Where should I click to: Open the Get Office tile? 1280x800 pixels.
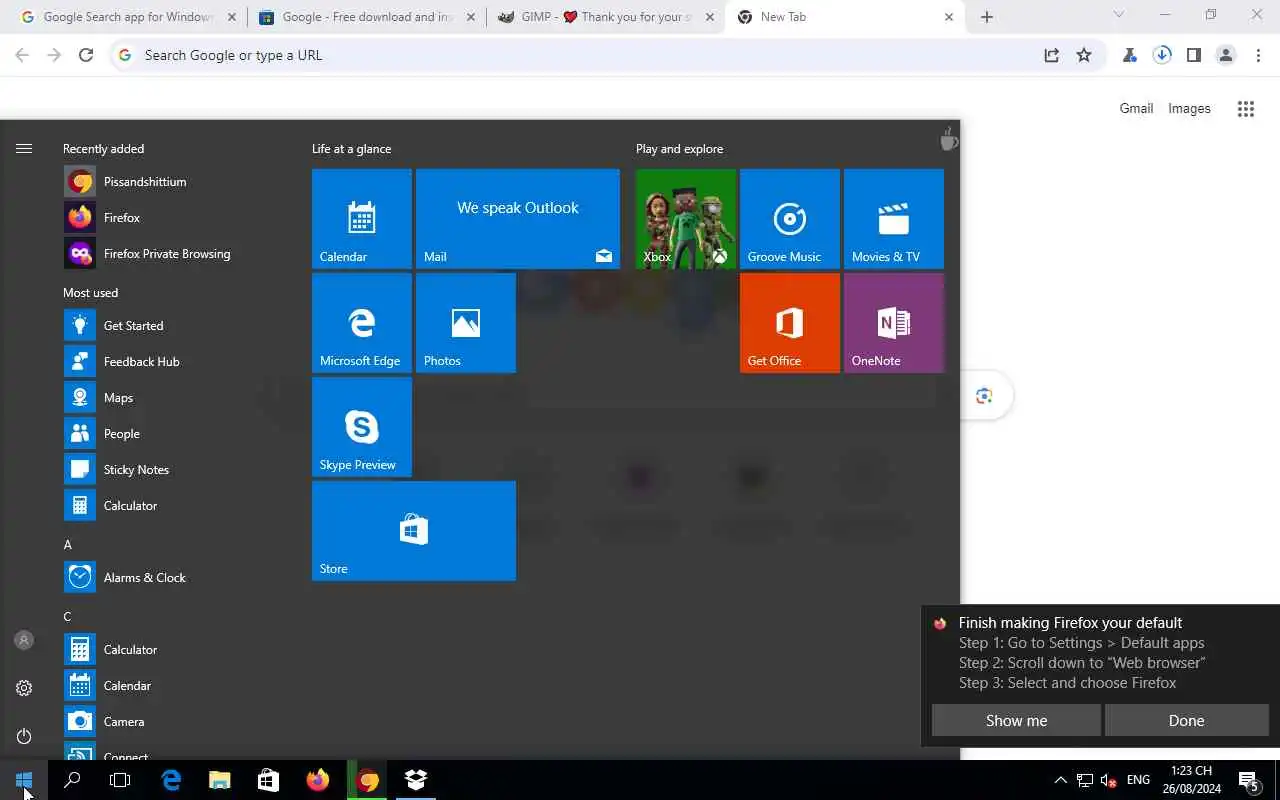point(790,323)
